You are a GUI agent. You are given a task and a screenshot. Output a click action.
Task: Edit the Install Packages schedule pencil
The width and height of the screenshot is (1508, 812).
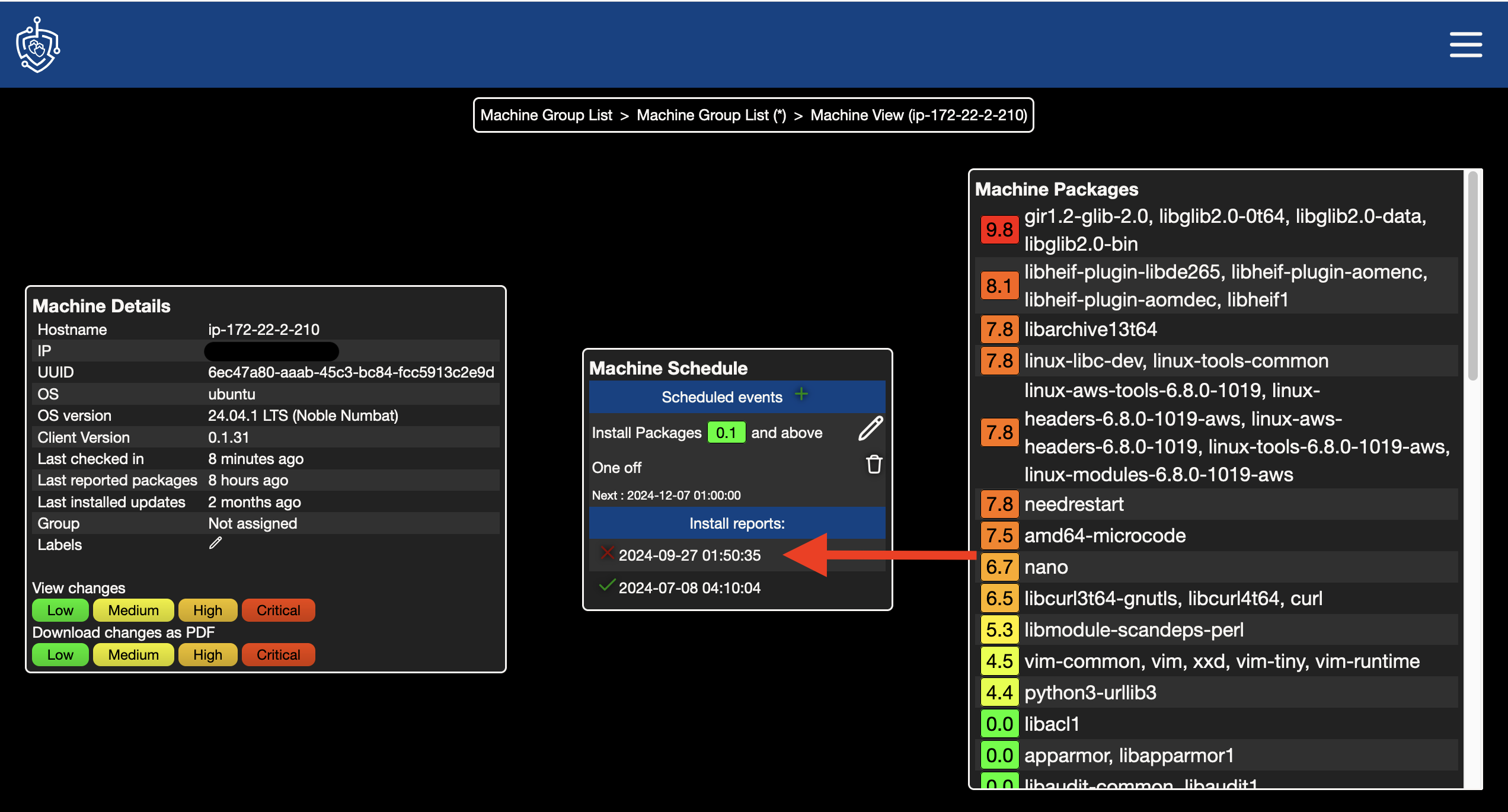click(871, 429)
